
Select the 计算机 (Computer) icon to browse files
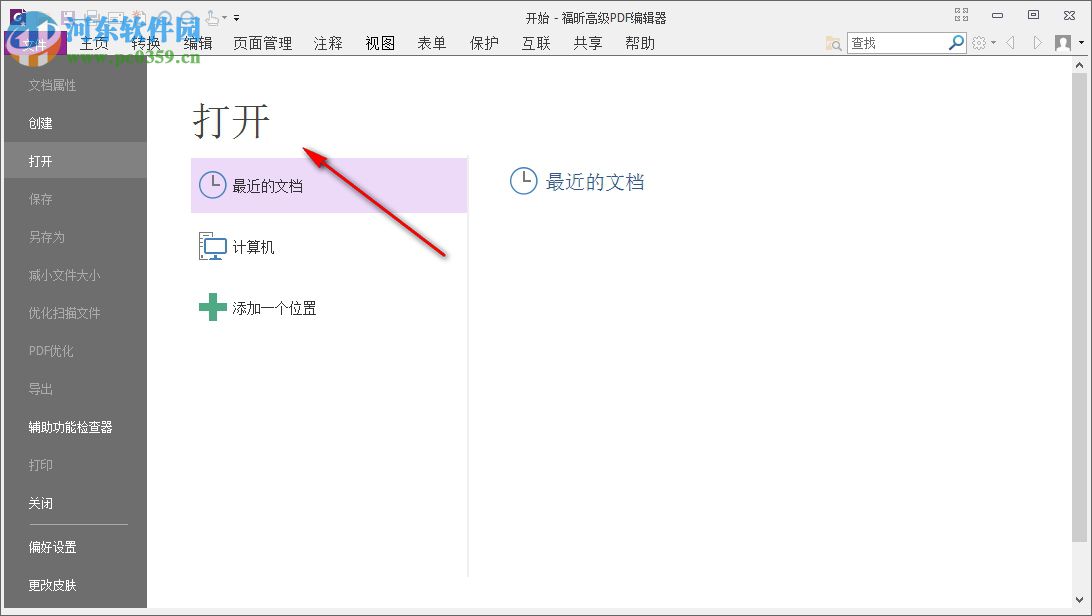[x=213, y=246]
